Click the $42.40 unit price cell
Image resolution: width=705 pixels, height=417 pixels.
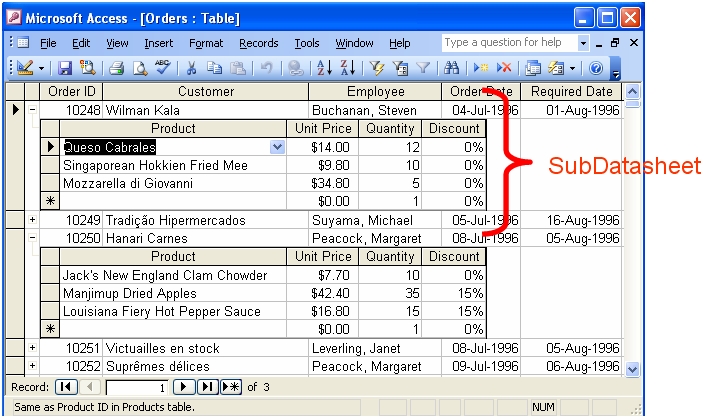coord(323,293)
